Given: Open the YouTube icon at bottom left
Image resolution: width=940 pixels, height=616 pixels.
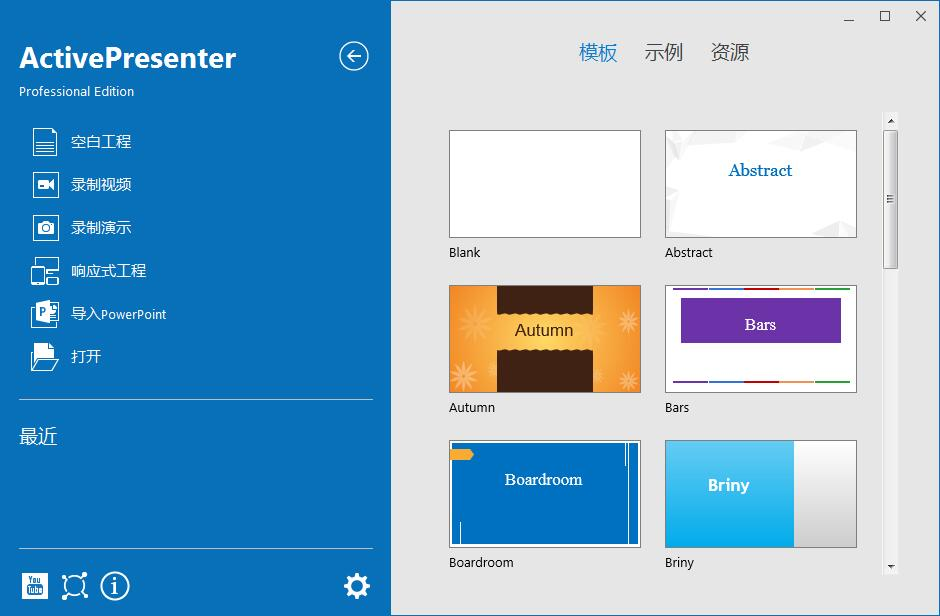Looking at the screenshot, I should 35,586.
